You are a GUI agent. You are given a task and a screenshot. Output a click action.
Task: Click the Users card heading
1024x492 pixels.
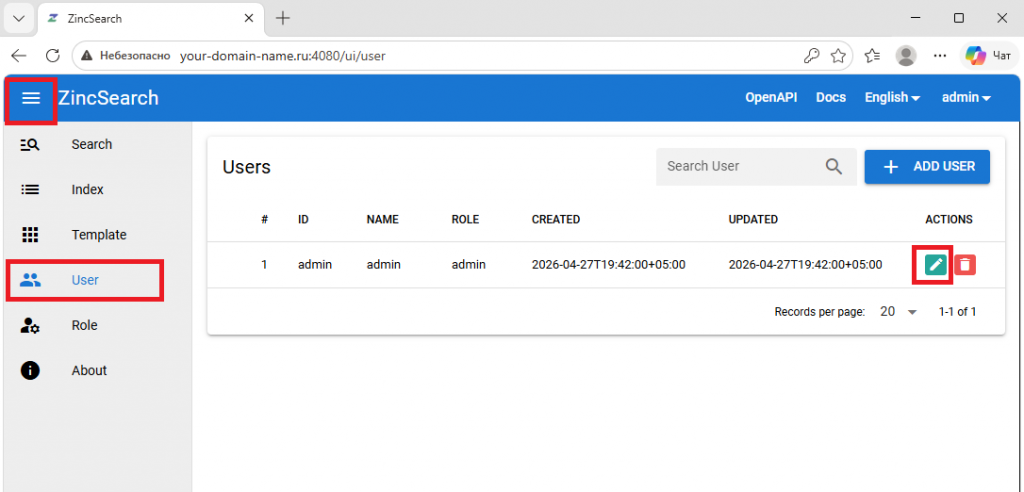pos(246,167)
